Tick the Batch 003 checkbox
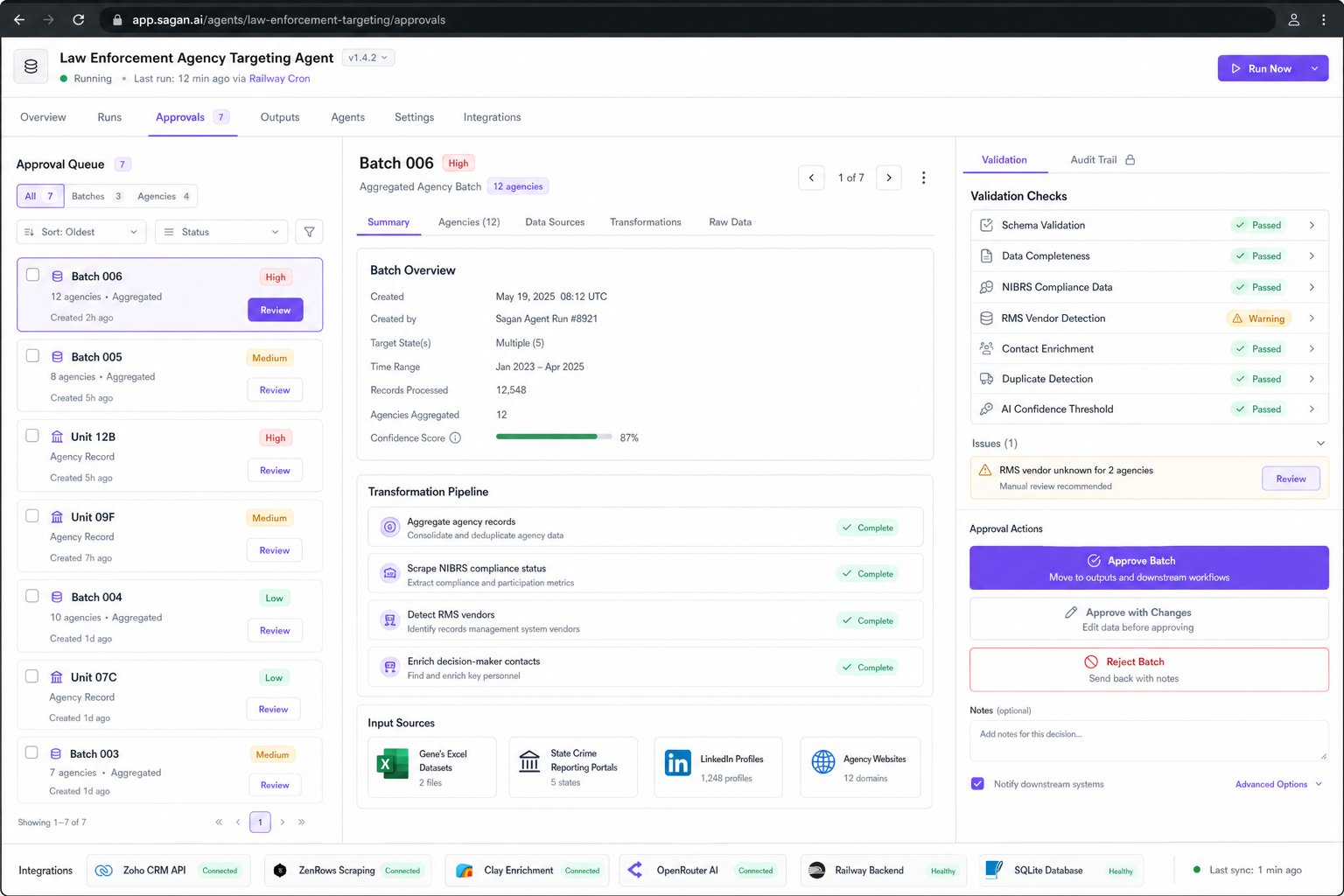The image size is (1344, 896). coord(31,752)
